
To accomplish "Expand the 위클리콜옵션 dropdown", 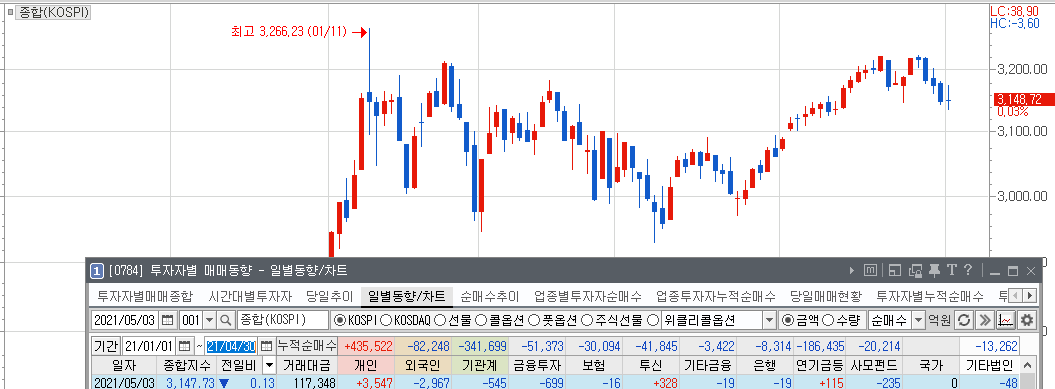I will (x=769, y=320).
